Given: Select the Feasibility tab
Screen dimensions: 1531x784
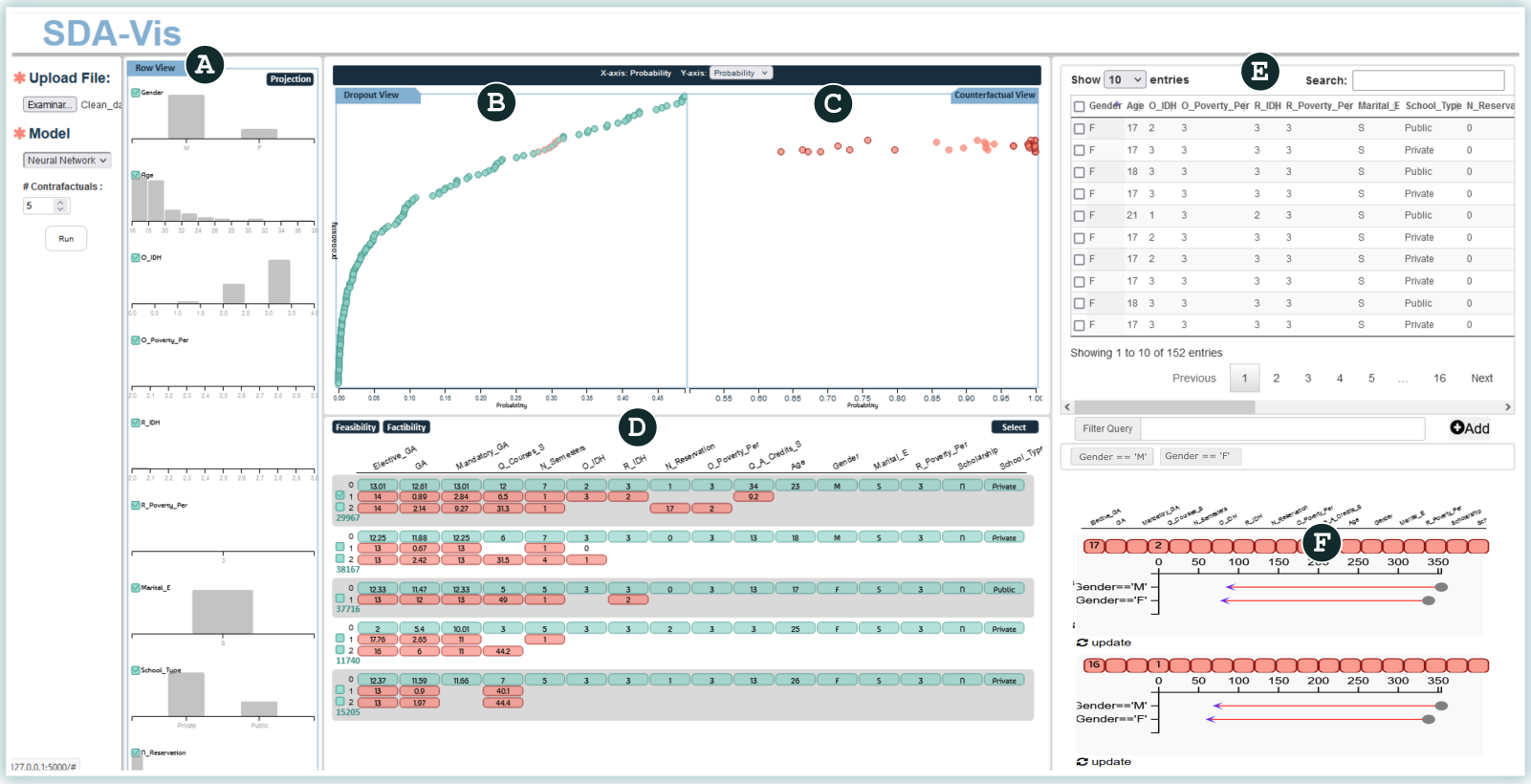Looking at the screenshot, I should [x=356, y=427].
